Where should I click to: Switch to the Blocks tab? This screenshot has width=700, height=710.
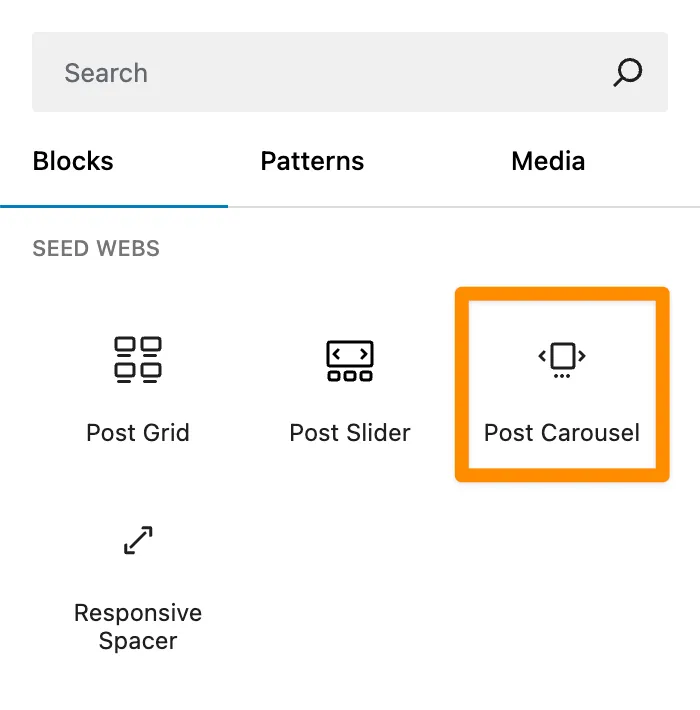pyautogui.click(x=73, y=162)
